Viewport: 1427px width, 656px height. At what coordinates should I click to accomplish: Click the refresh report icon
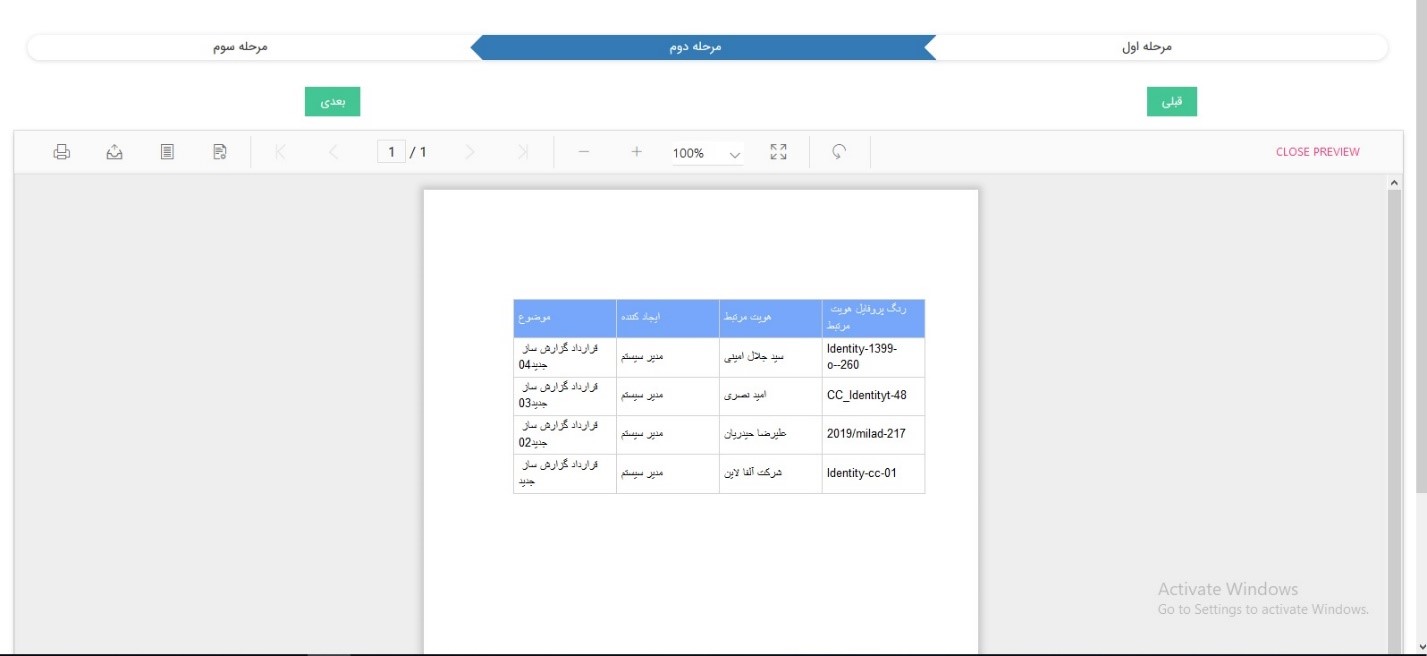[840, 152]
